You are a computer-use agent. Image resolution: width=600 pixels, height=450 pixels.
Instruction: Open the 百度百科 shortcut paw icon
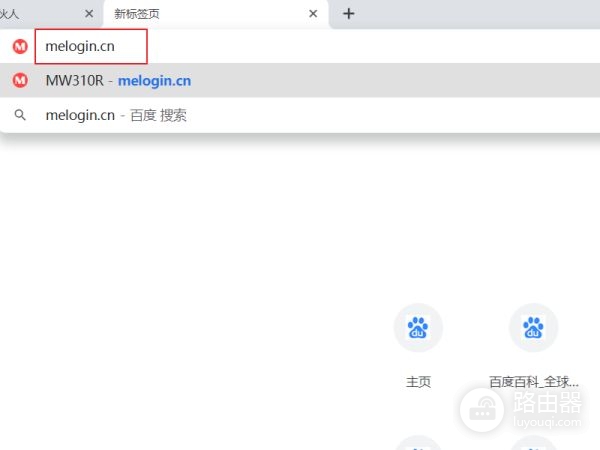[533, 328]
